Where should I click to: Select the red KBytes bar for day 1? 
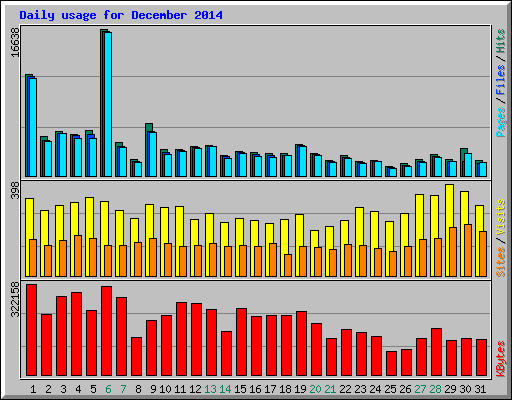pos(31,330)
